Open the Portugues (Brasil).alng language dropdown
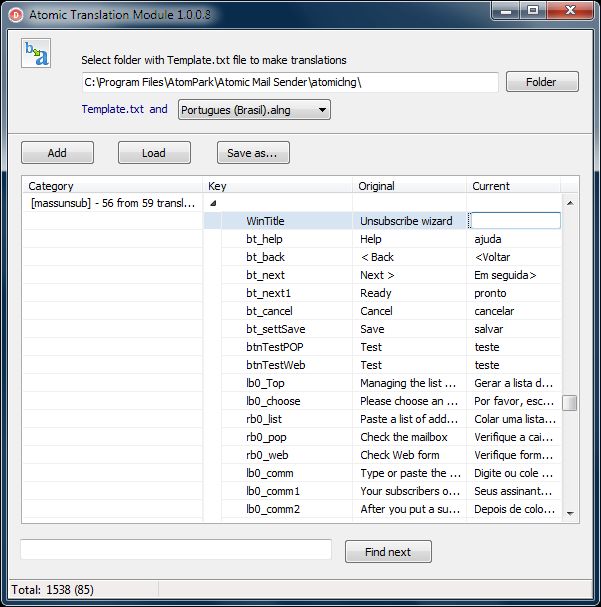Viewport: 601px width, 607px height. tap(254, 110)
